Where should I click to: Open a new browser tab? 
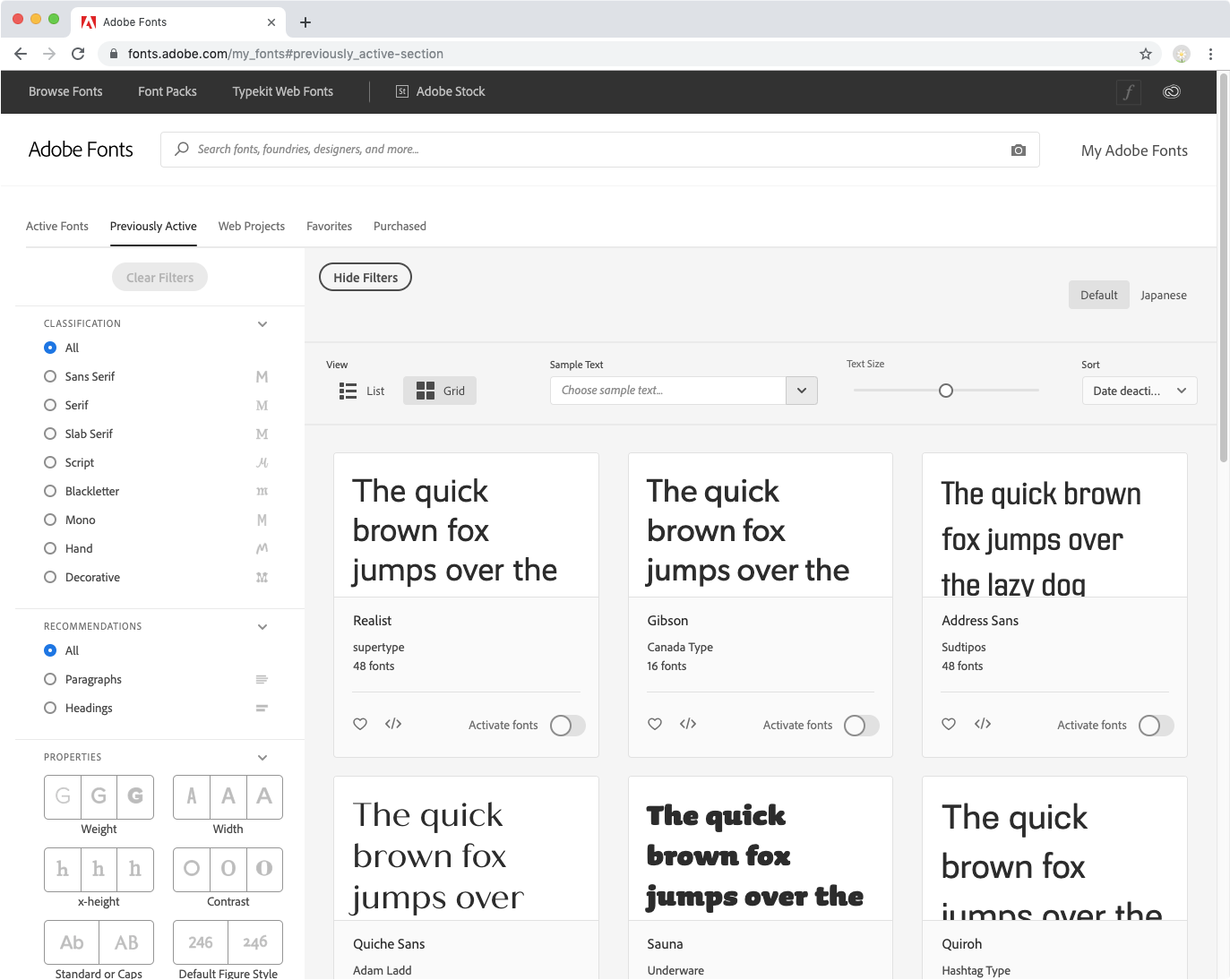click(305, 22)
